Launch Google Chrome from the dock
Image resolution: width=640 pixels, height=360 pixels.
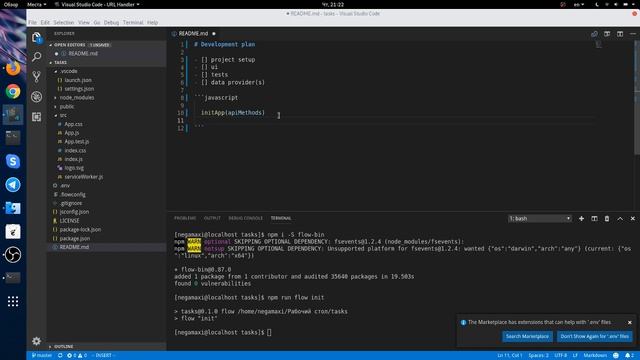[13, 91]
